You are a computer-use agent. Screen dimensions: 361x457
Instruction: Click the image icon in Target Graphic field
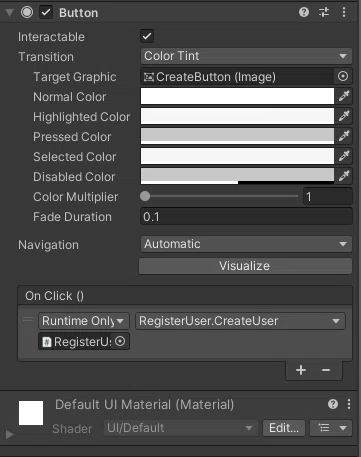point(149,77)
